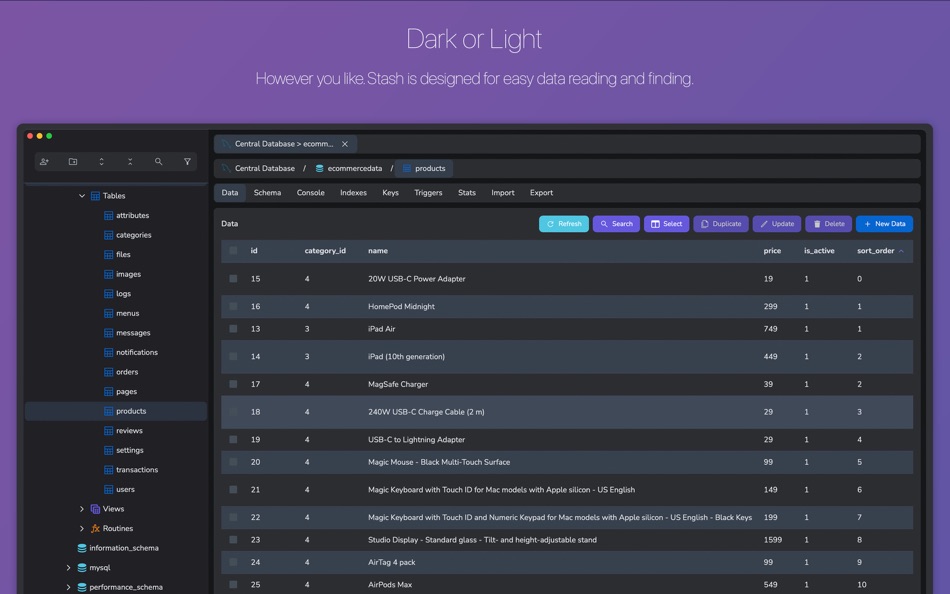
Task: Click the menus table icon
Action: click(108, 313)
